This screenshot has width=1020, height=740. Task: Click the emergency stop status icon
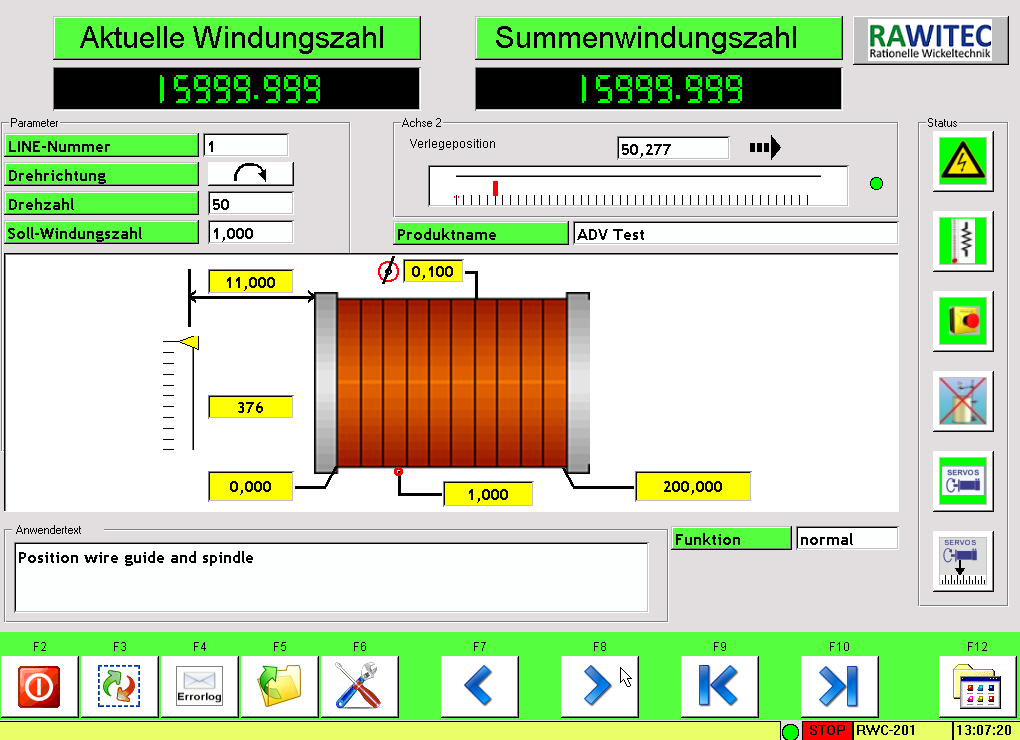click(x=963, y=321)
